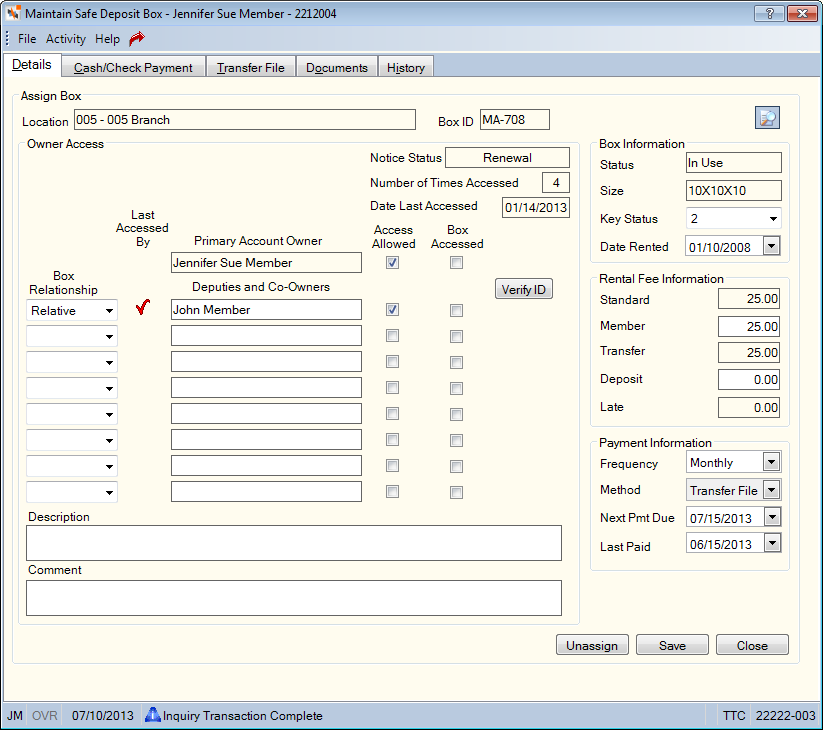Expand the Relative box relationship dropdown
823x730 pixels.
pyautogui.click(x=109, y=311)
